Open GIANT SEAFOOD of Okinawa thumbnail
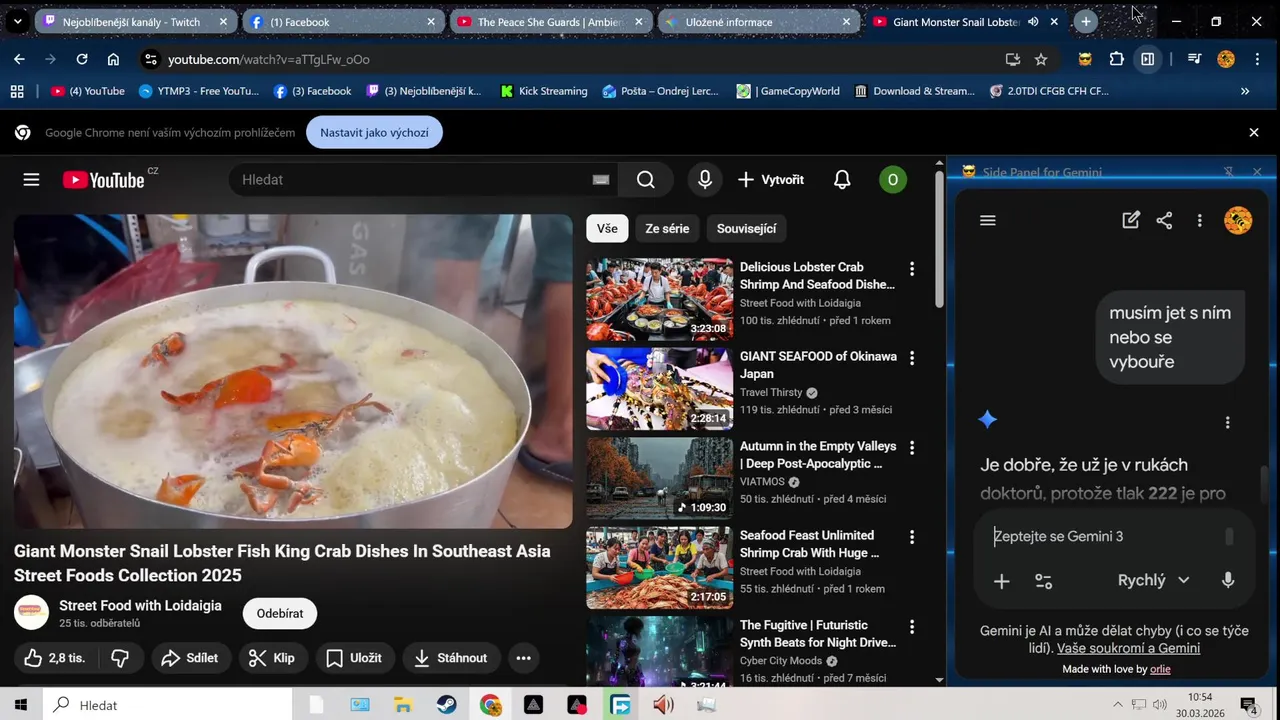1280x720 pixels. coord(659,389)
